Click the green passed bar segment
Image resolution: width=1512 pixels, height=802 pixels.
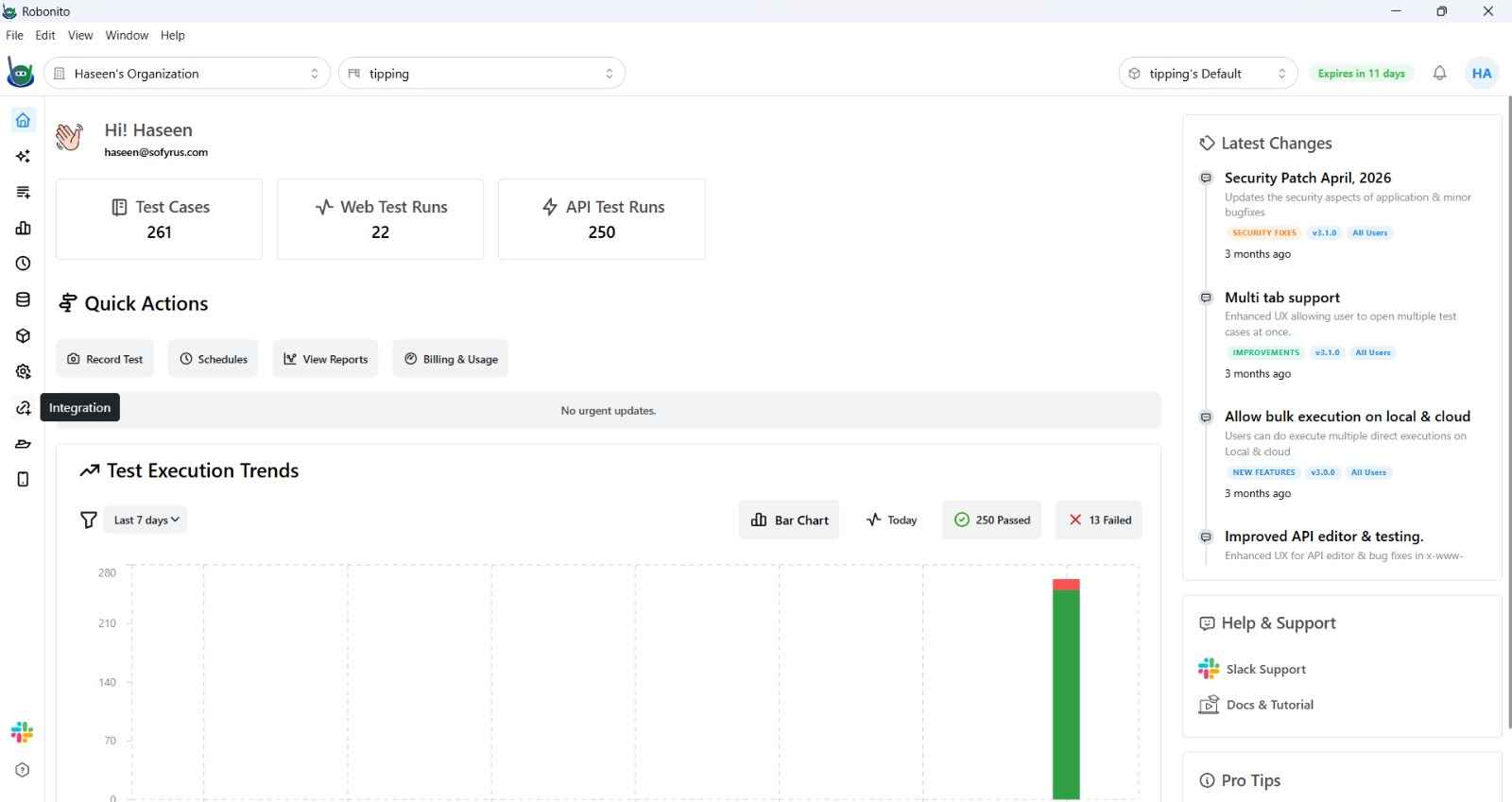pyautogui.click(x=1066, y=694)
